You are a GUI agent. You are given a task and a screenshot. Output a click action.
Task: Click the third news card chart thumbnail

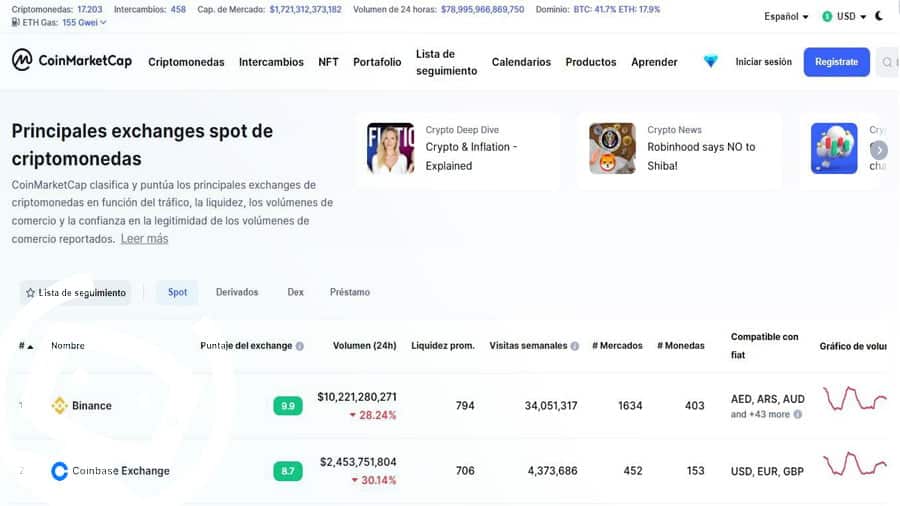[x=834, y=148]
